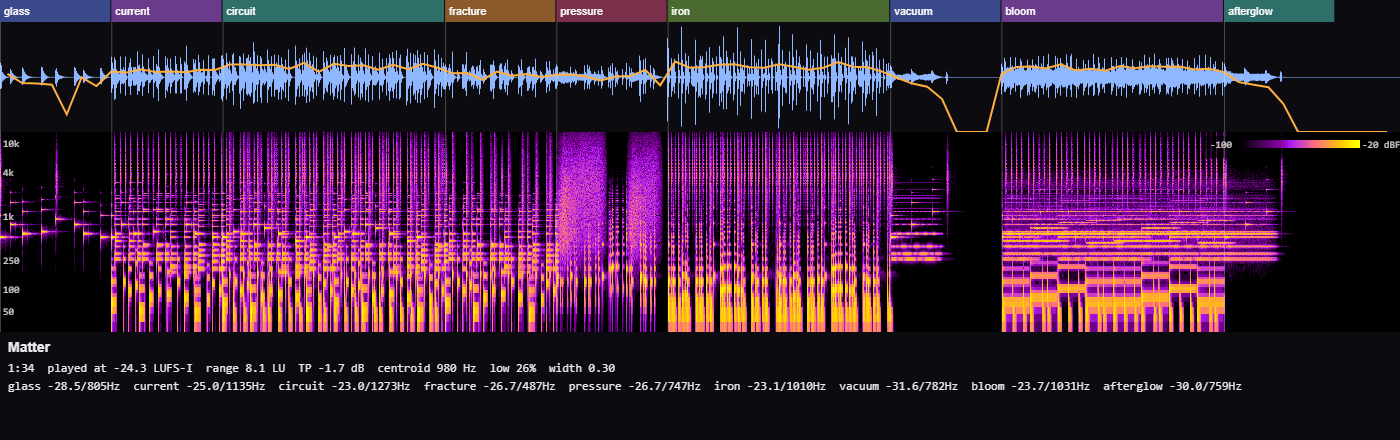
Task: Select the vacuum section label
Action: point(946,11)
